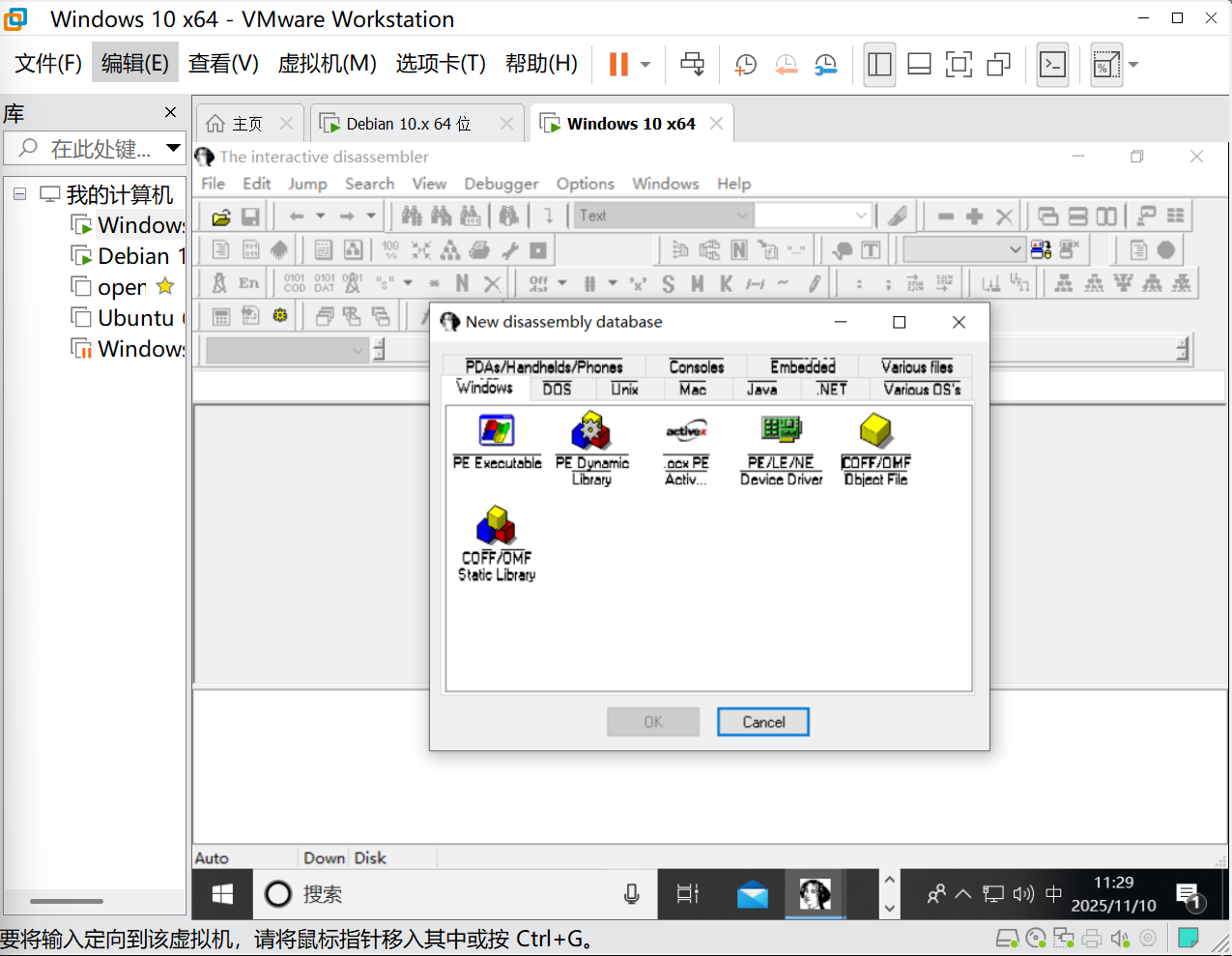Pause the virtual machine with the orange button

click(x=618, y=64)
